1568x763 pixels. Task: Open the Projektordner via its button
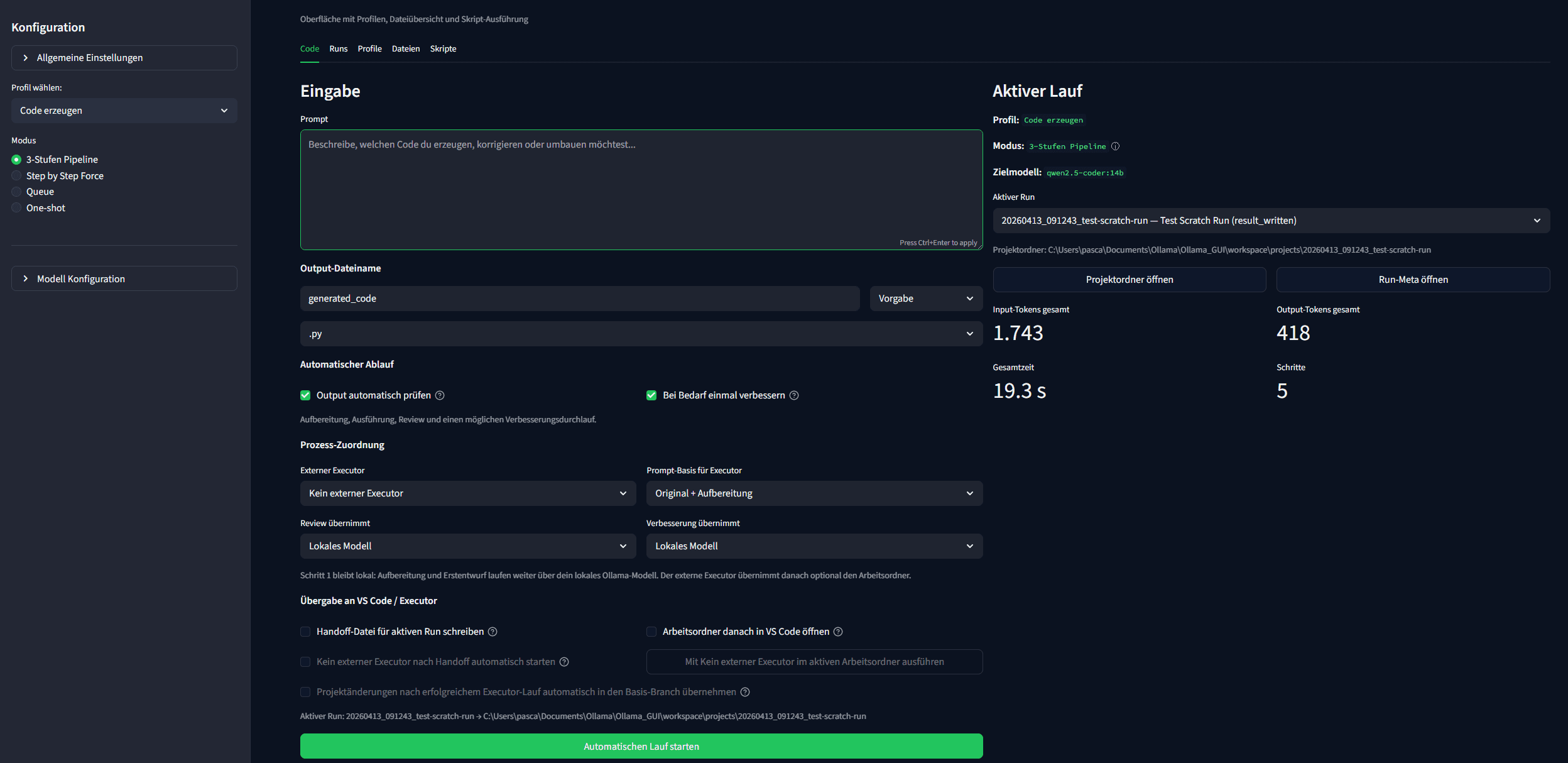pyautogui.click(x=1130, y=279)
